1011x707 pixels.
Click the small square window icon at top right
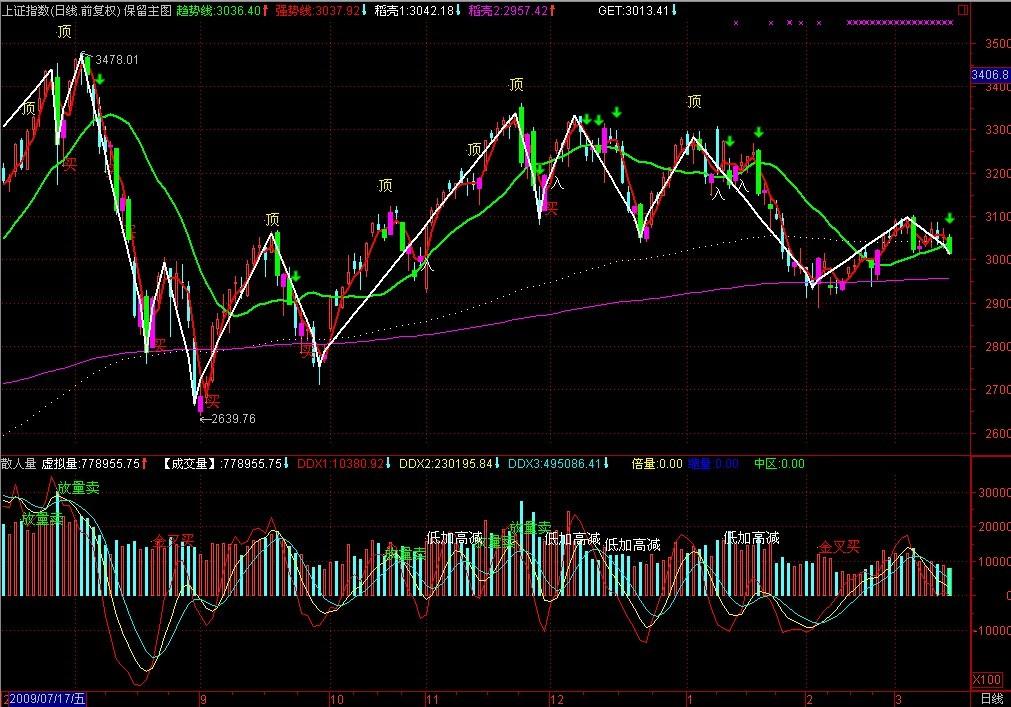tap(963, 10)
